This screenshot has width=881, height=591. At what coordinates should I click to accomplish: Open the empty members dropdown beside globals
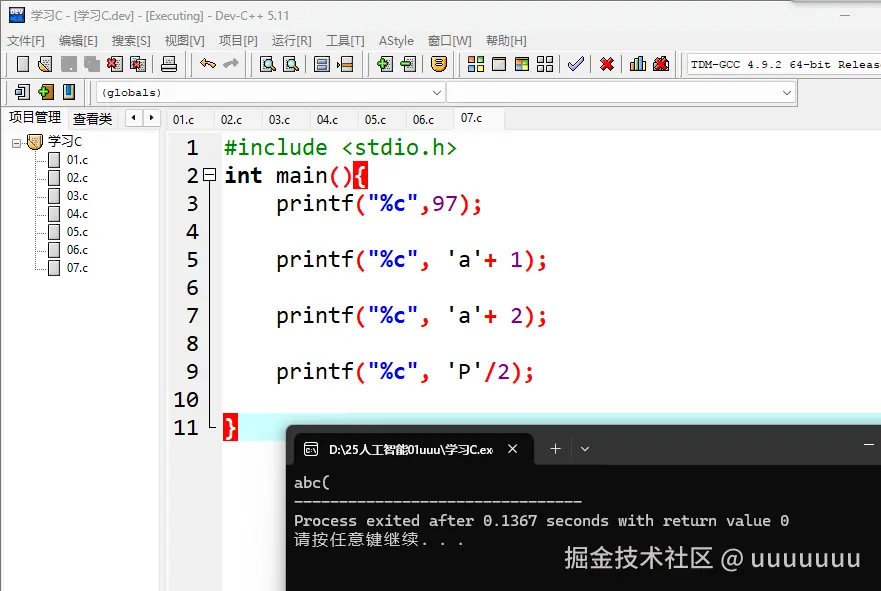621,93
